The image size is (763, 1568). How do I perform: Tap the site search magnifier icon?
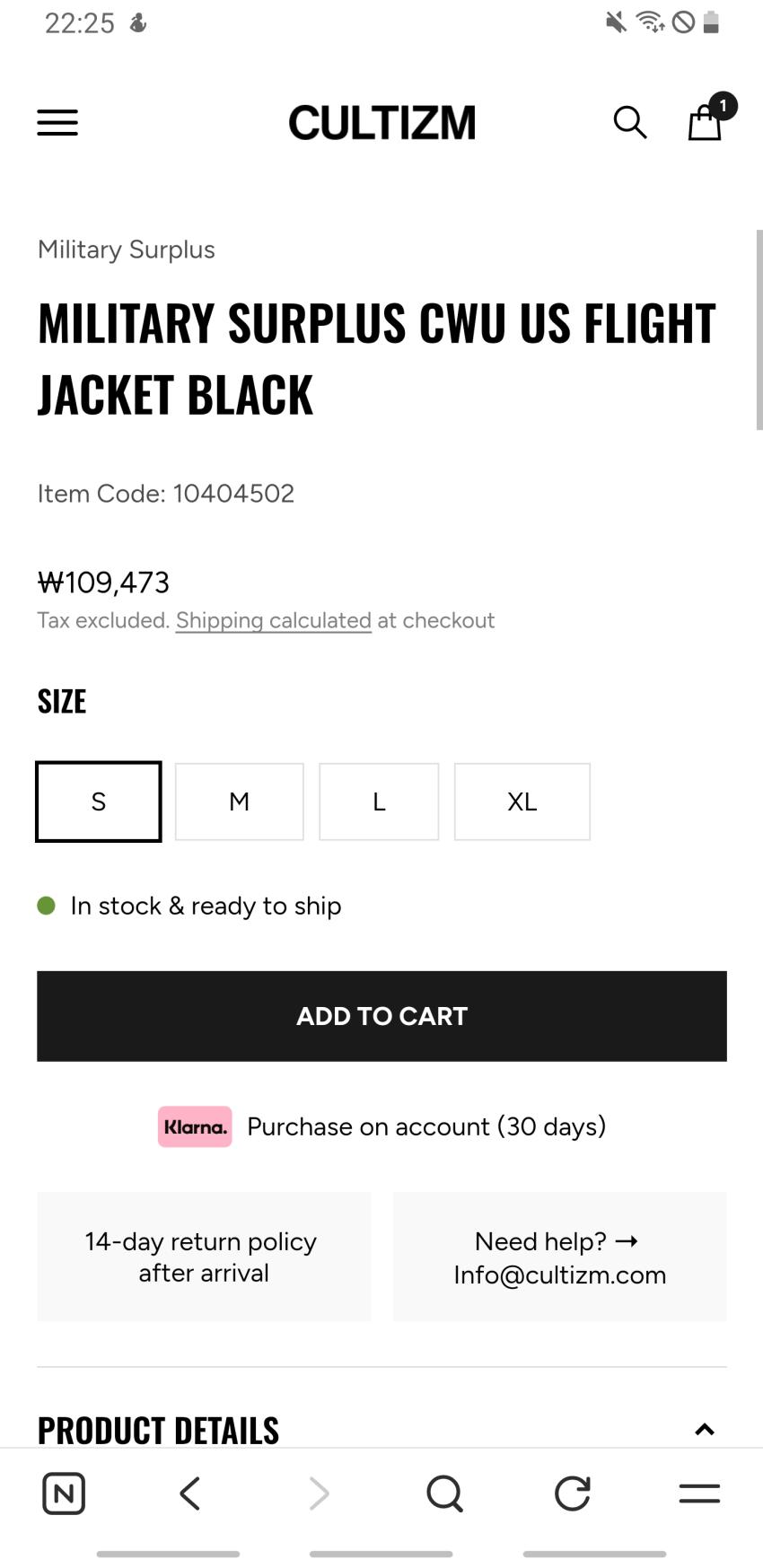coord(629,122)
